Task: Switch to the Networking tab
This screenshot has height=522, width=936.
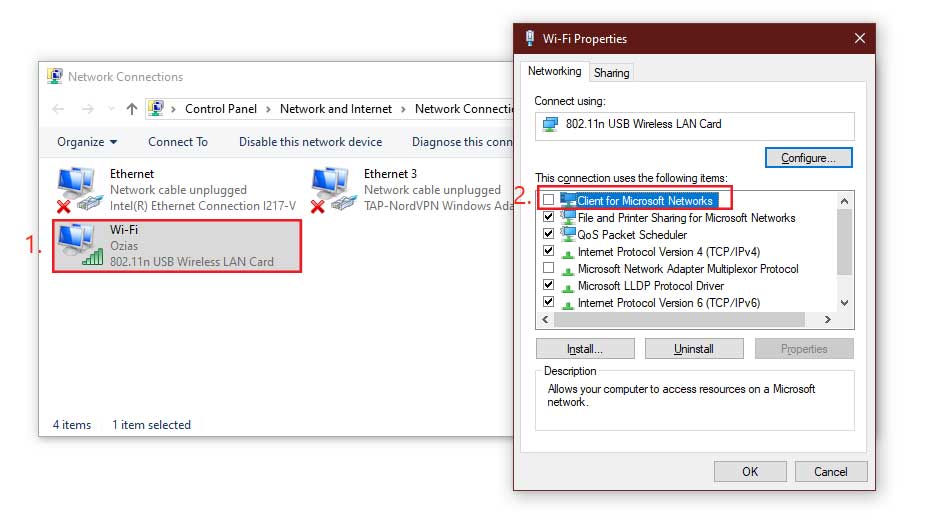Action: 555,71
